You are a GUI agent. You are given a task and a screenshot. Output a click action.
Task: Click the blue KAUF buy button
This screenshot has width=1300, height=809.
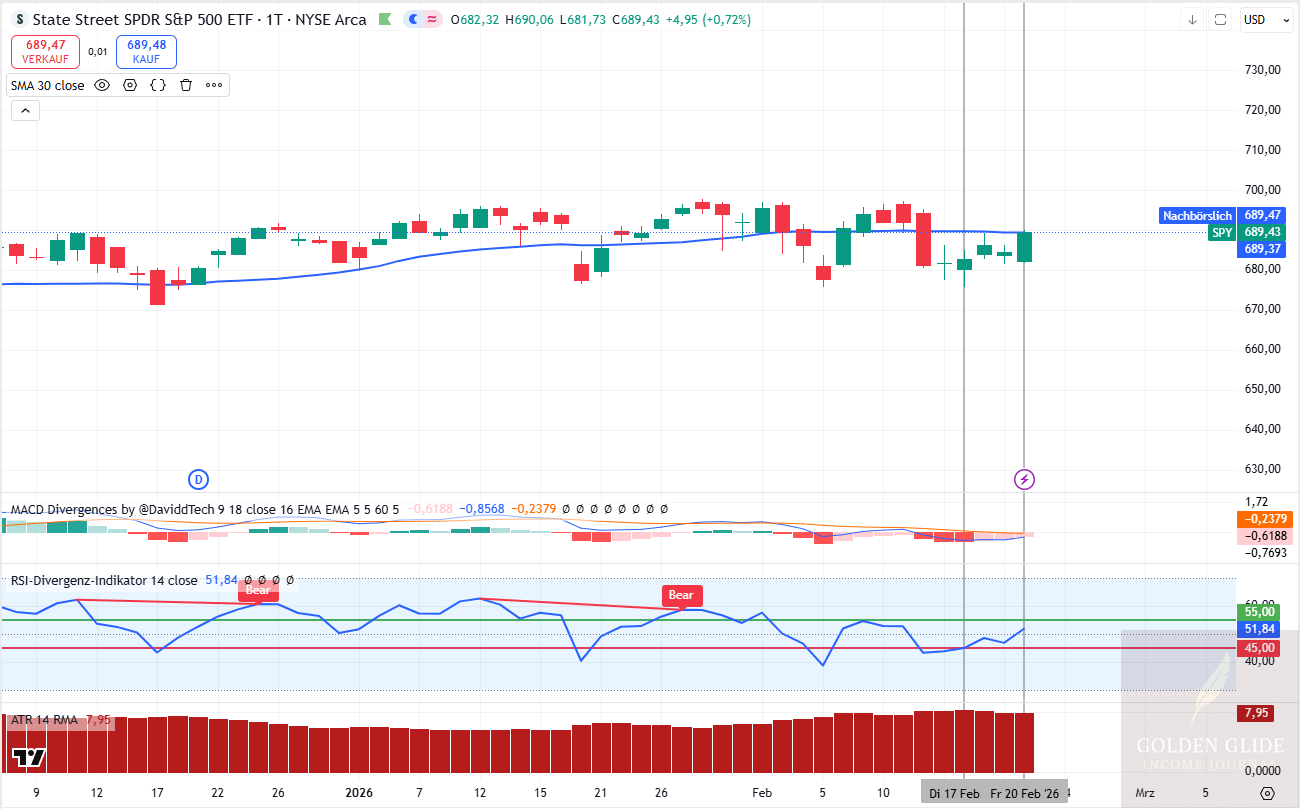146,50
